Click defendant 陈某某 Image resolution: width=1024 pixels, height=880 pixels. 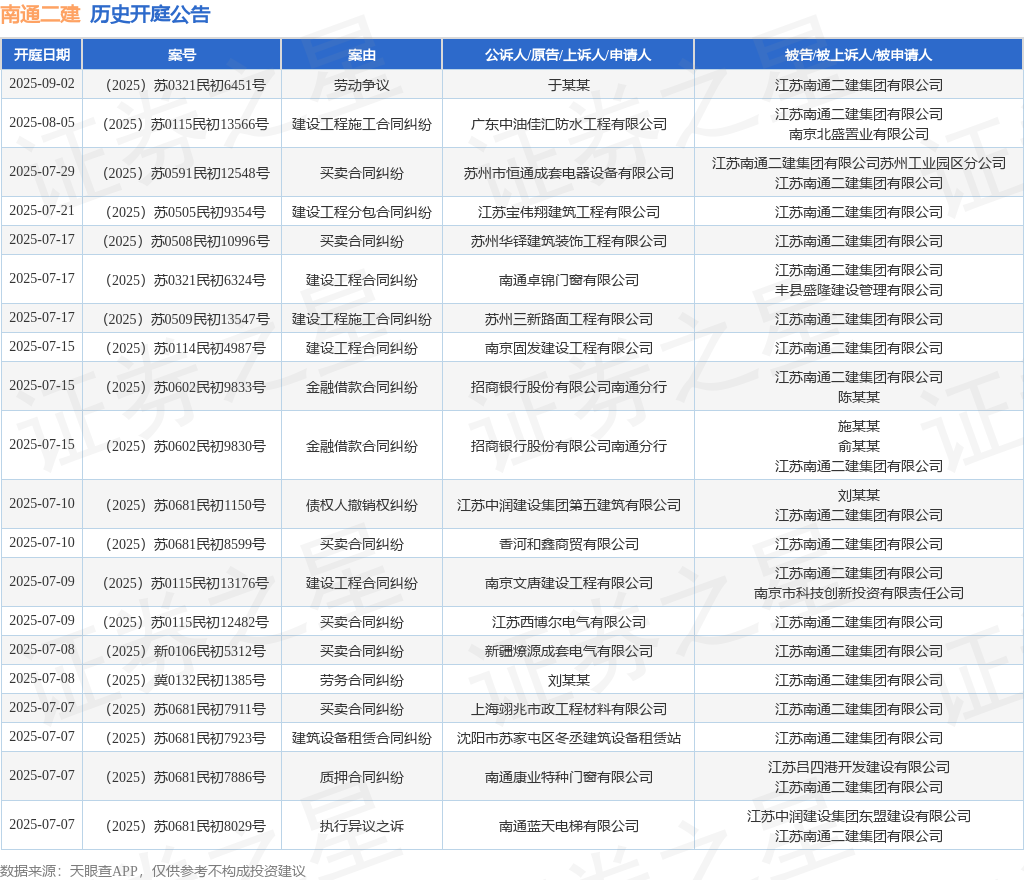859,397
